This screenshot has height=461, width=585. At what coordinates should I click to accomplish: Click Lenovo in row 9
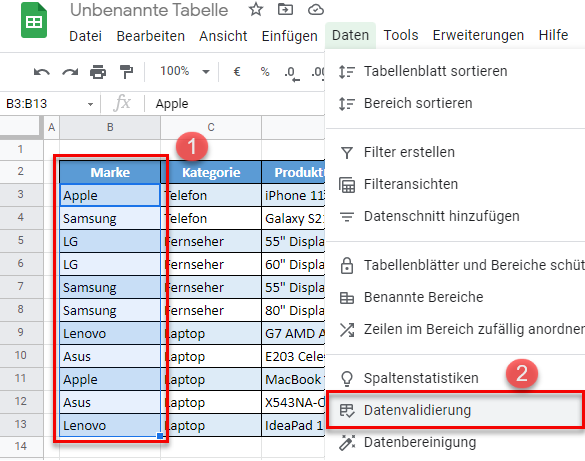pyautogui.click(x=110, y=333)
